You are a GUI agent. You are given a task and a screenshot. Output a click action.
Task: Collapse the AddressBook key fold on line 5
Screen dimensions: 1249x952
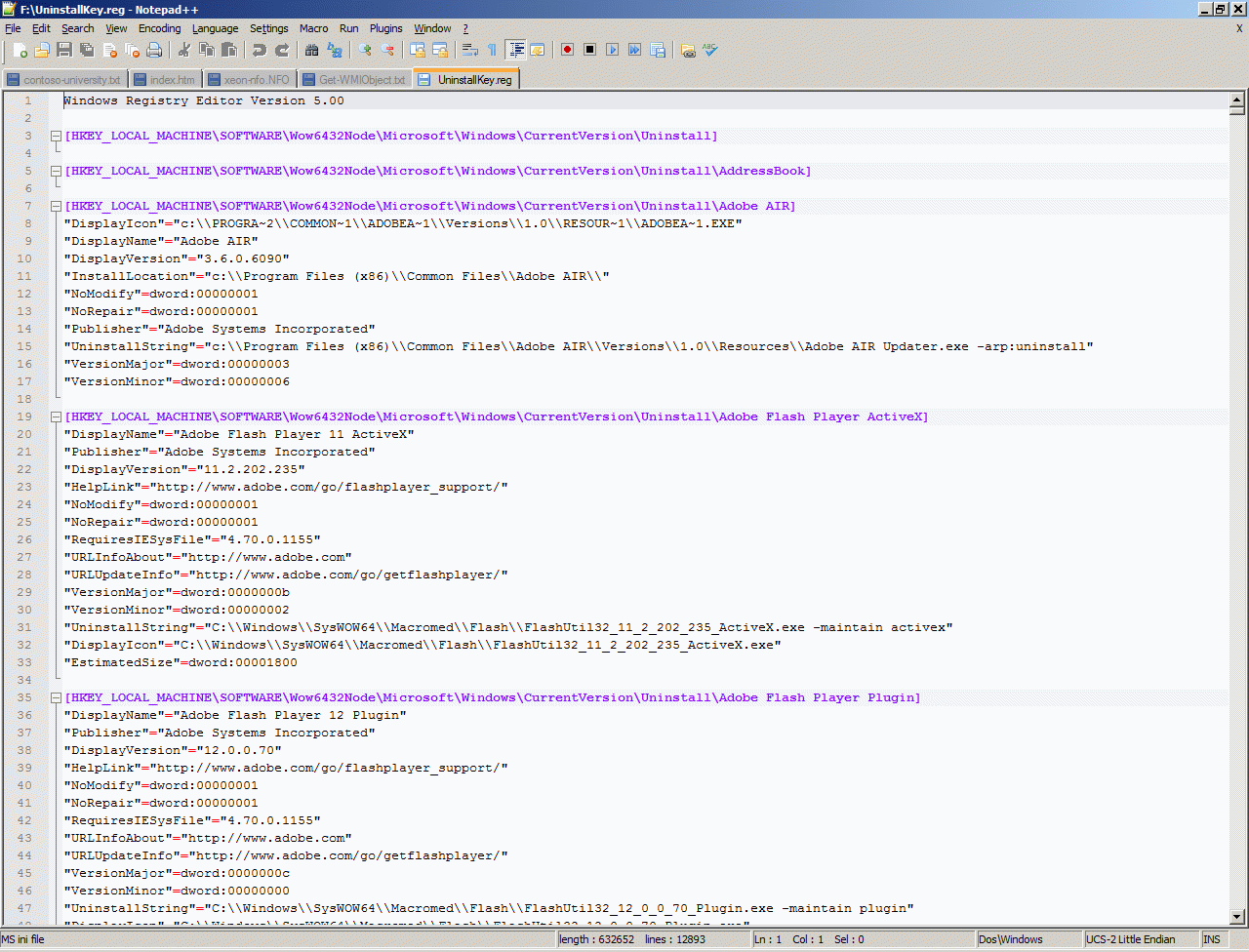(57, 172)
